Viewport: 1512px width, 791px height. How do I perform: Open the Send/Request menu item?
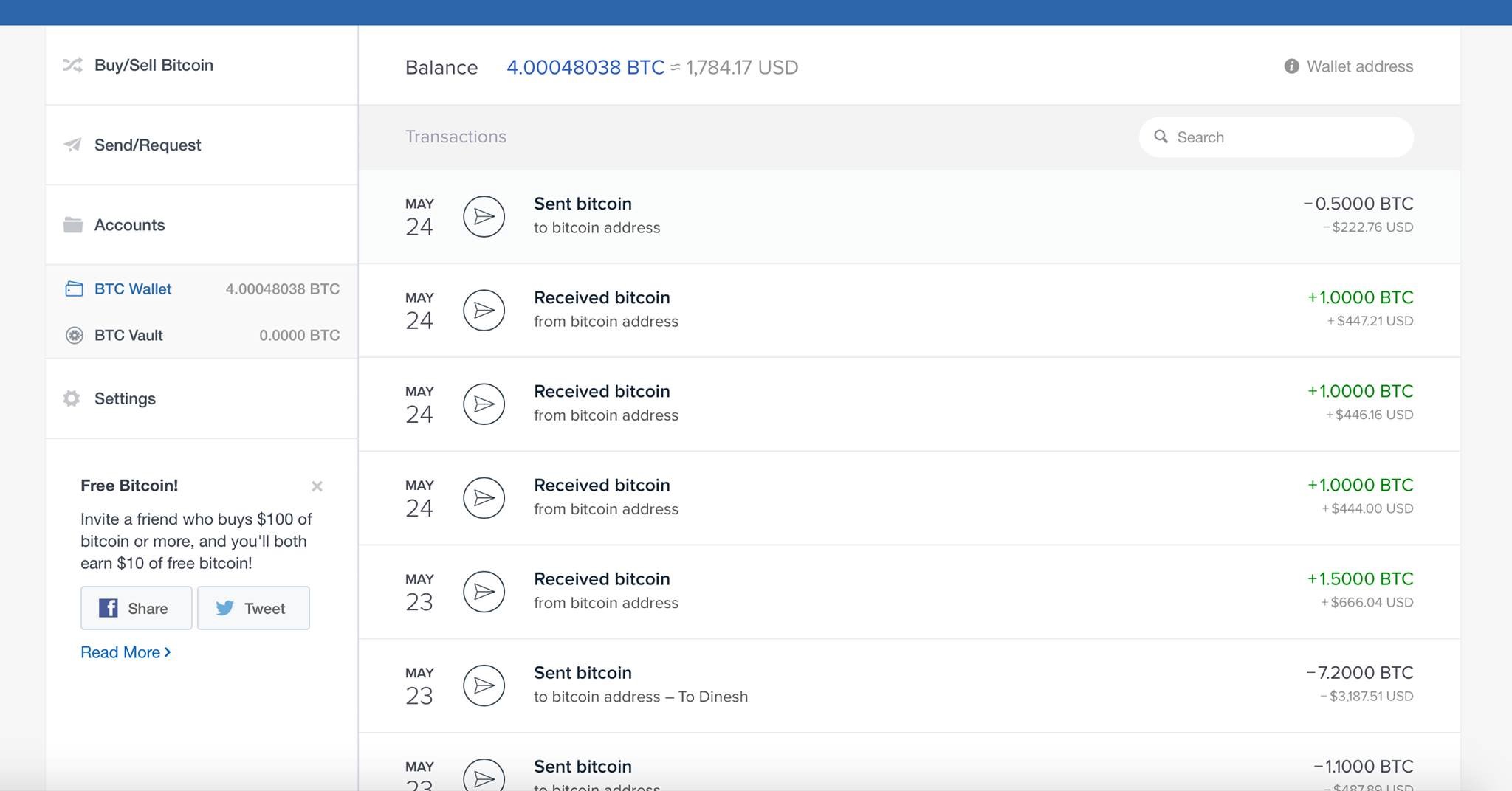(148, 145)
